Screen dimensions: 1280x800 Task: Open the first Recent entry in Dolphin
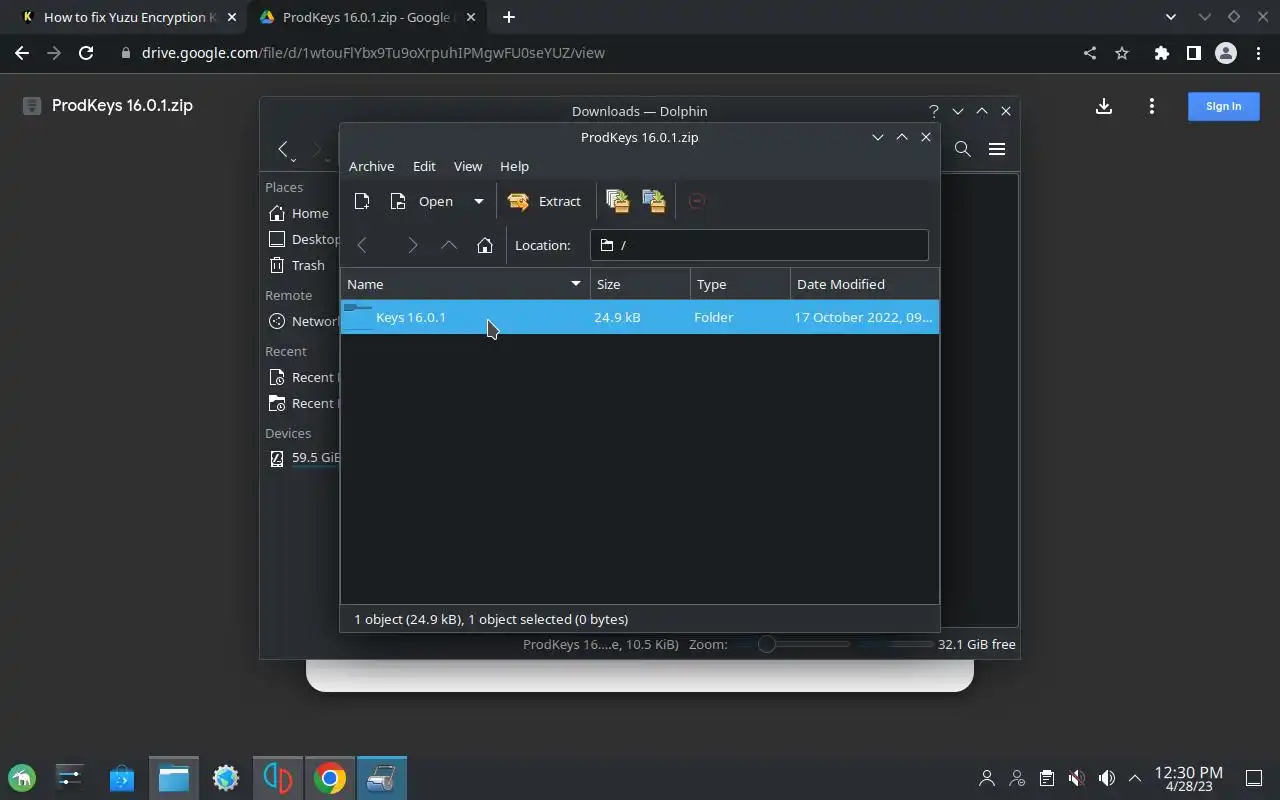pos(303,377)
